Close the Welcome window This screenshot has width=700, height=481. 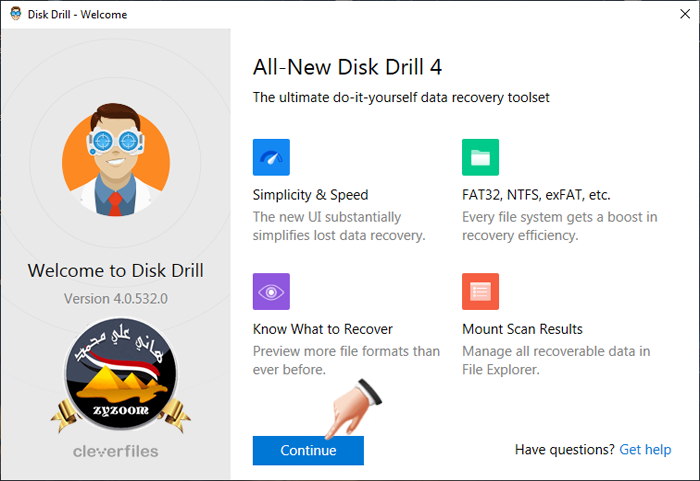(x=685, y=14)
